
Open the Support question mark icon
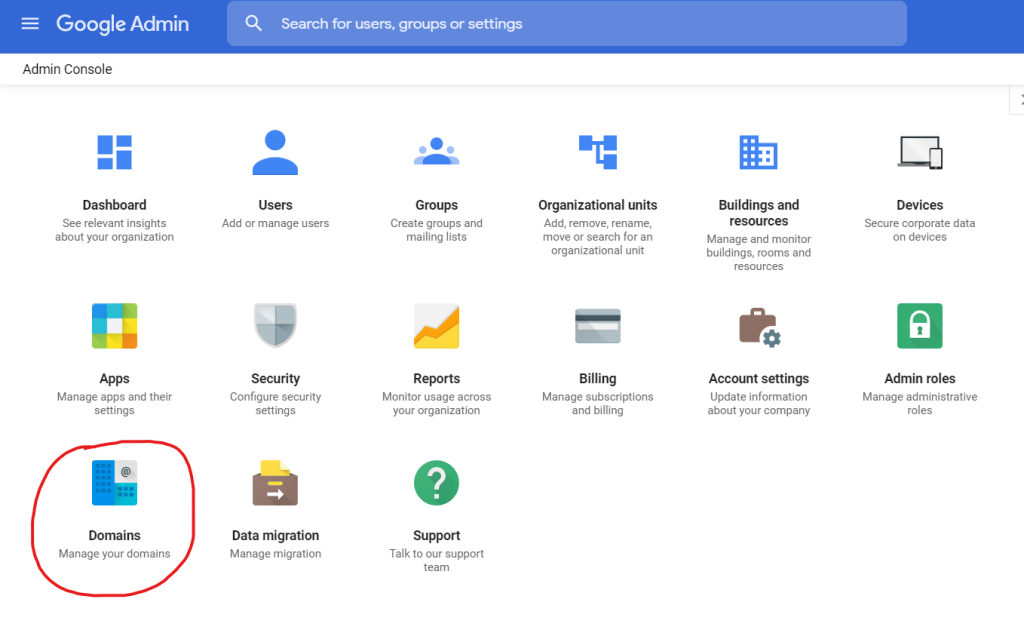436,483
